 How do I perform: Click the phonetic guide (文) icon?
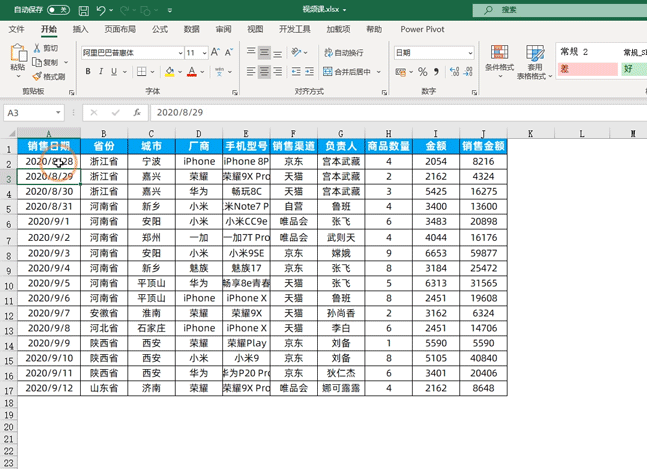point(219,72)
